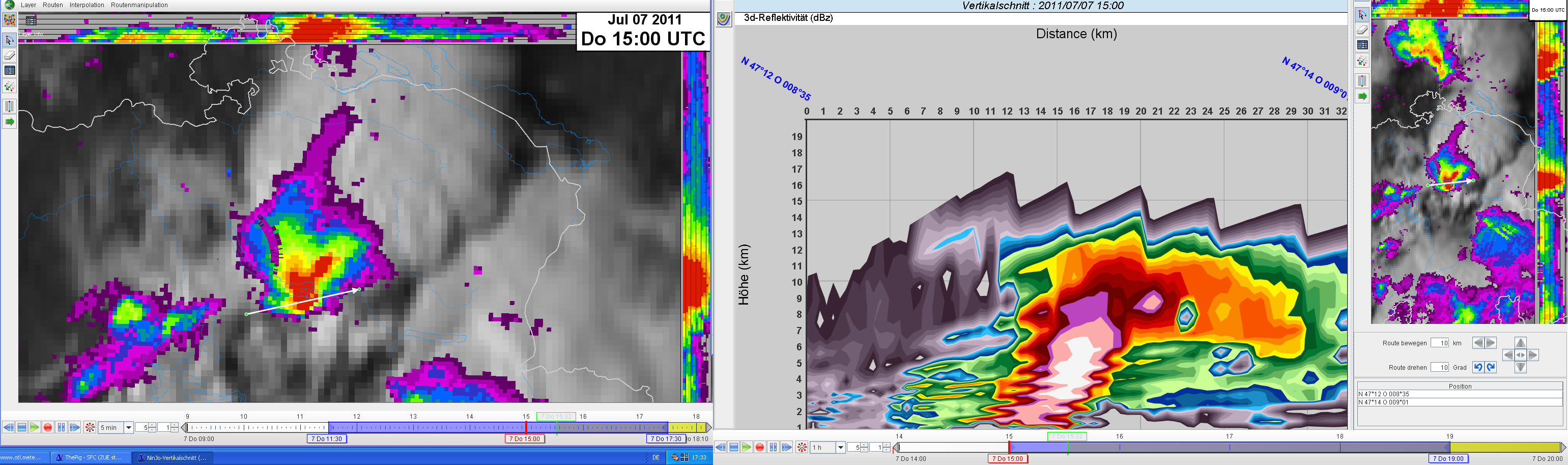Stop the left map animation

(x=22, y=427)
